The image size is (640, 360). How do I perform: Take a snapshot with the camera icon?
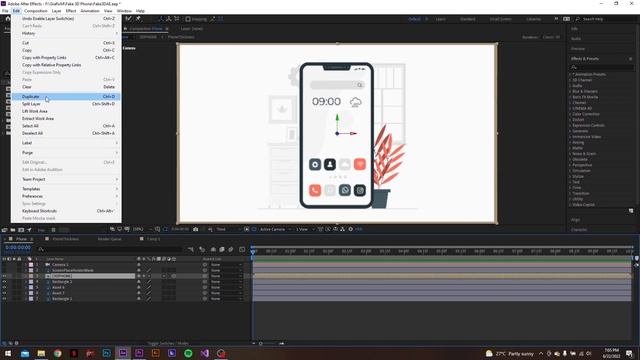[196, 229]
